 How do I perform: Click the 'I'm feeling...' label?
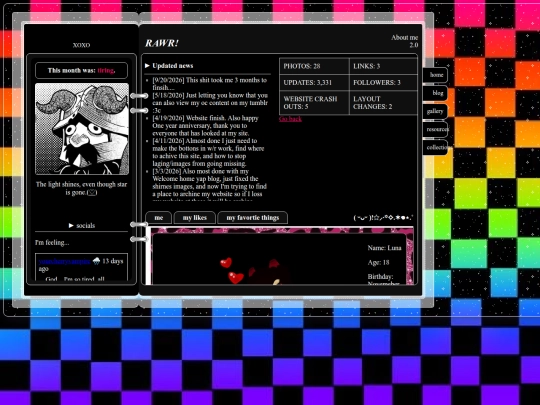click(x=52, y=243)
